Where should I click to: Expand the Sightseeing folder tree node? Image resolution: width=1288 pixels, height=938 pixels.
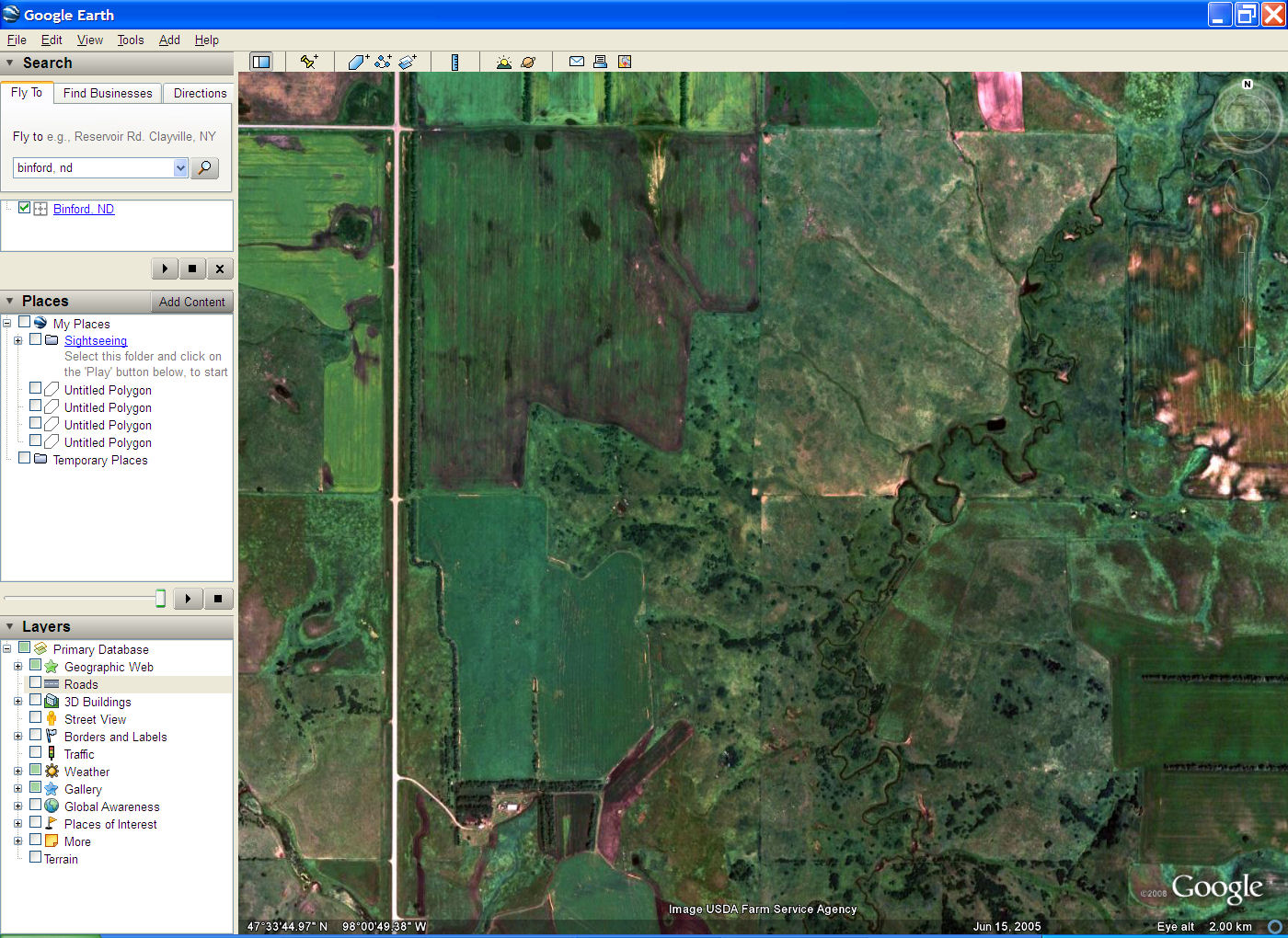click(17, 340)
